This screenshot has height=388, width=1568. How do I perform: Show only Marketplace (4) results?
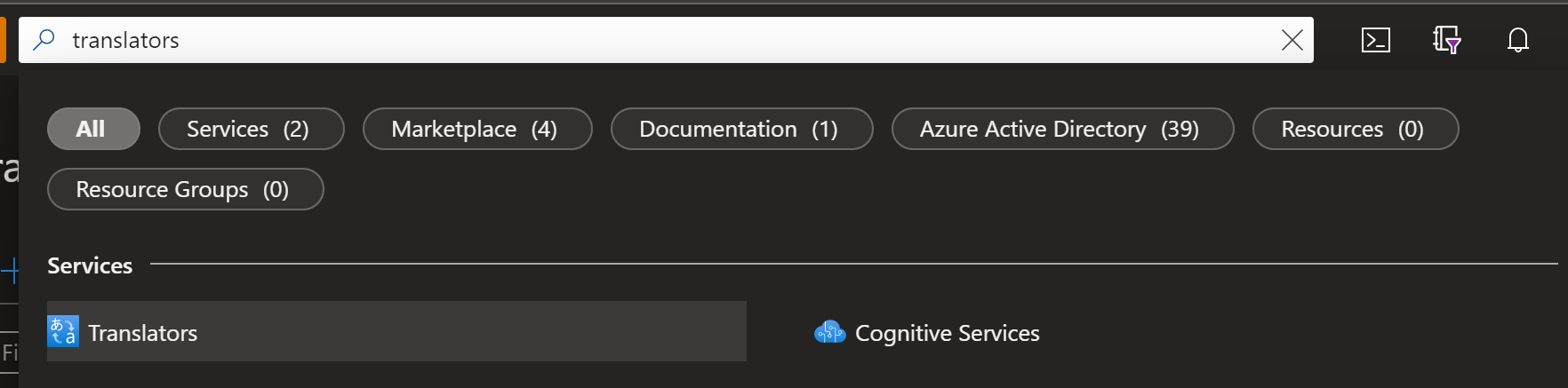point(476,129)
